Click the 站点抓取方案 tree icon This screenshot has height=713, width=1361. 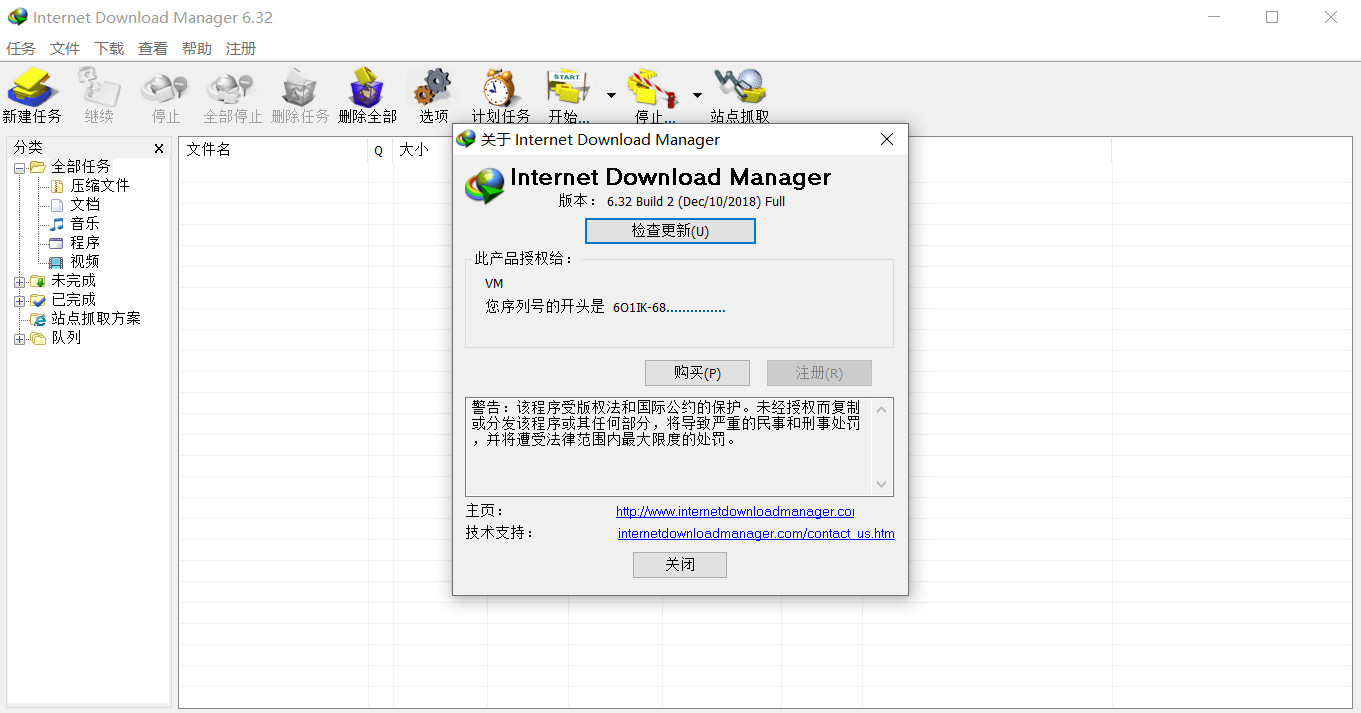click(x=38, y=319)
